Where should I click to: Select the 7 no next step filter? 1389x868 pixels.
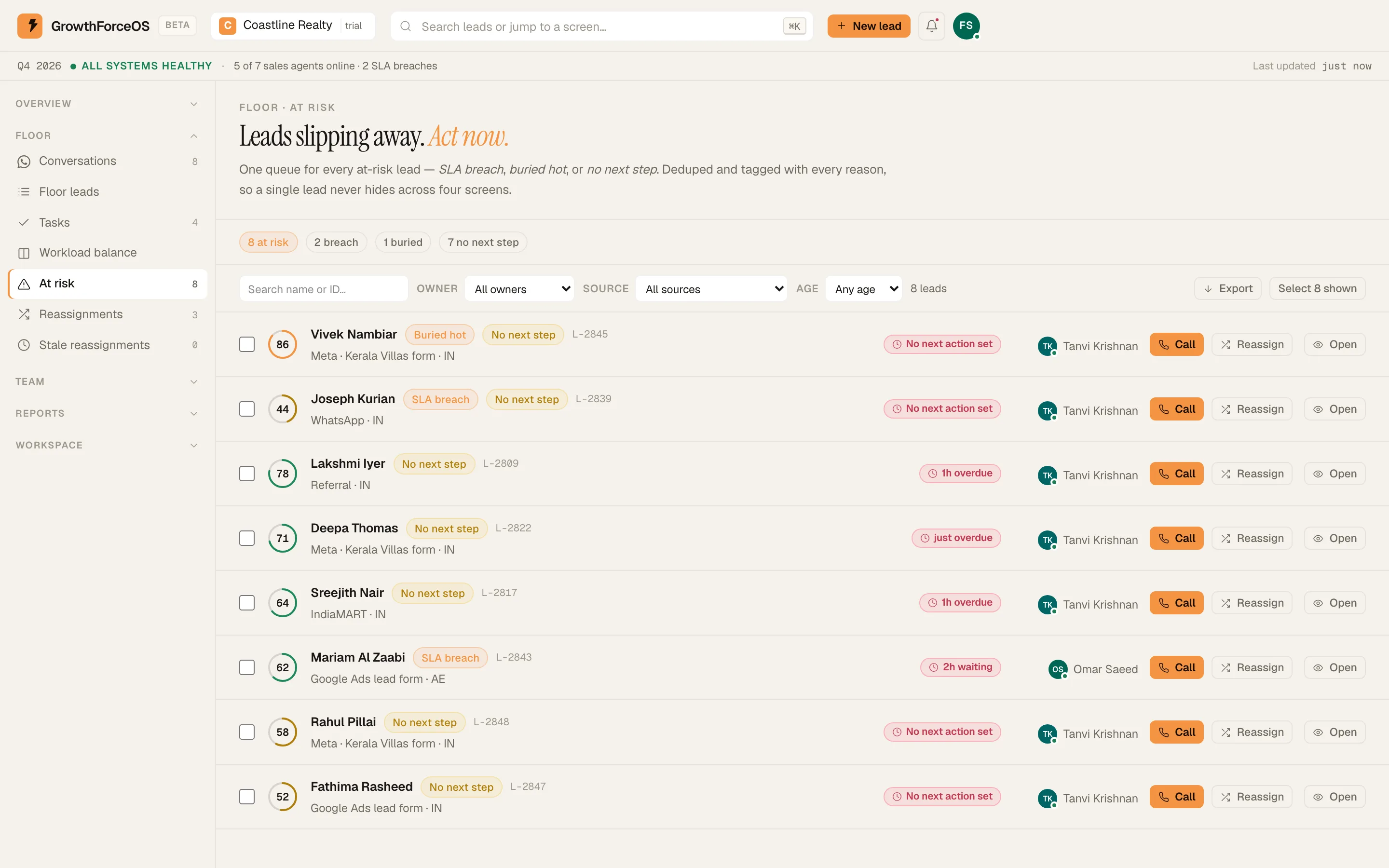tap(483, 242)
